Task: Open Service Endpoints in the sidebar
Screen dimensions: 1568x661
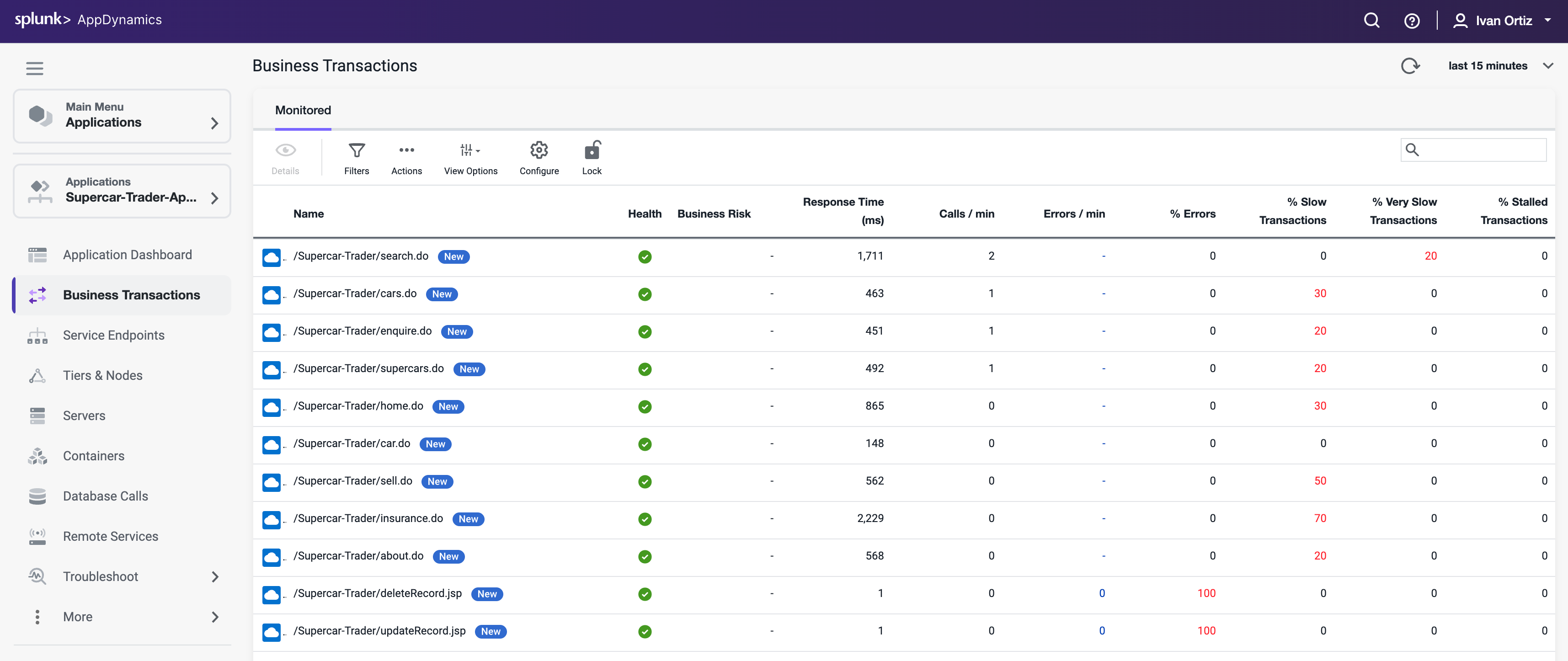Action: 113,336
